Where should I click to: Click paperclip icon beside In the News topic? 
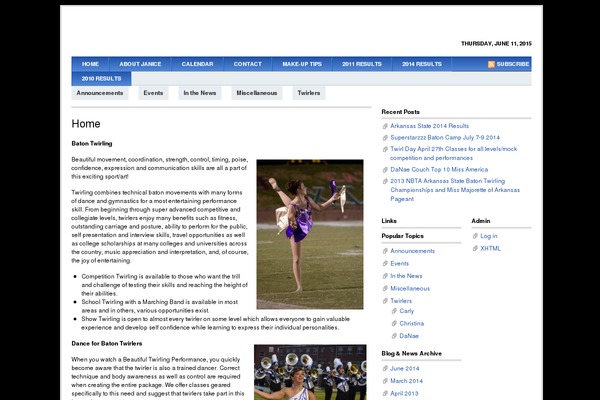385,276
